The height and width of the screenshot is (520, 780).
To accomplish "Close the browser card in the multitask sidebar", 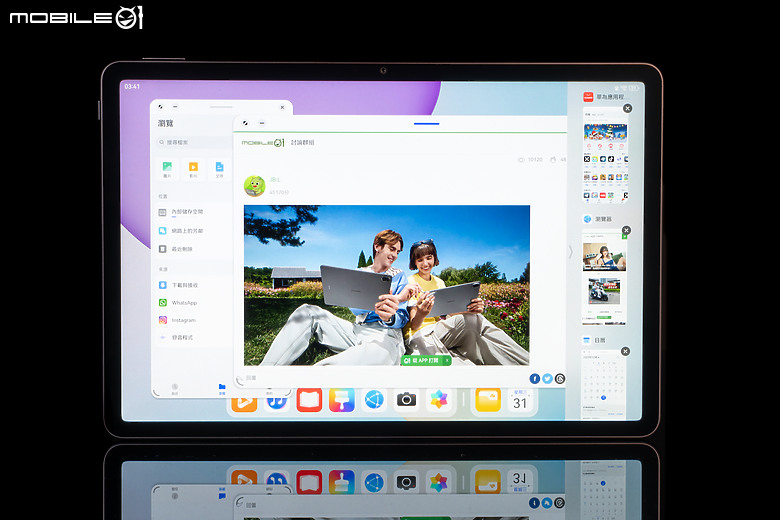I will pyautogui.click(x=626, y=230).
